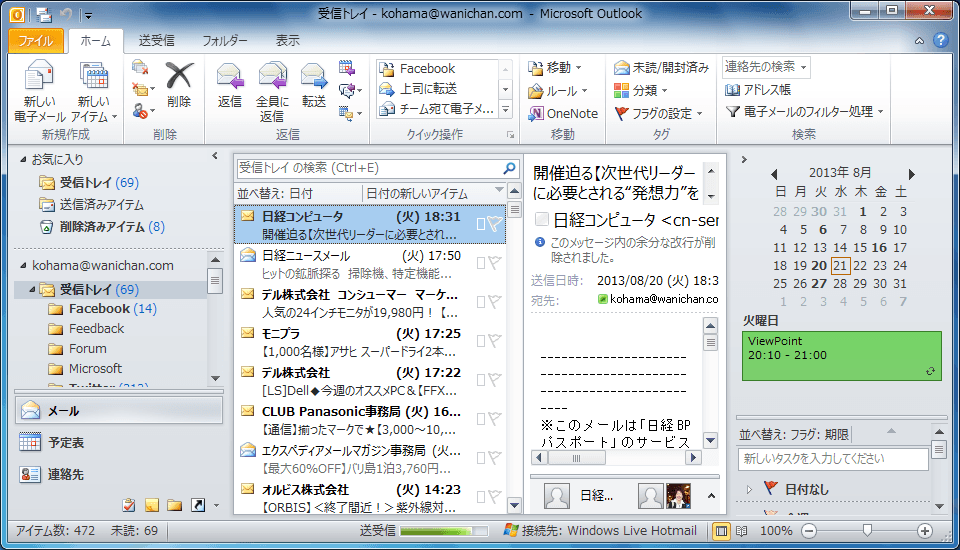Switch to the Folder (フォルダー) tab

point(225,40)
